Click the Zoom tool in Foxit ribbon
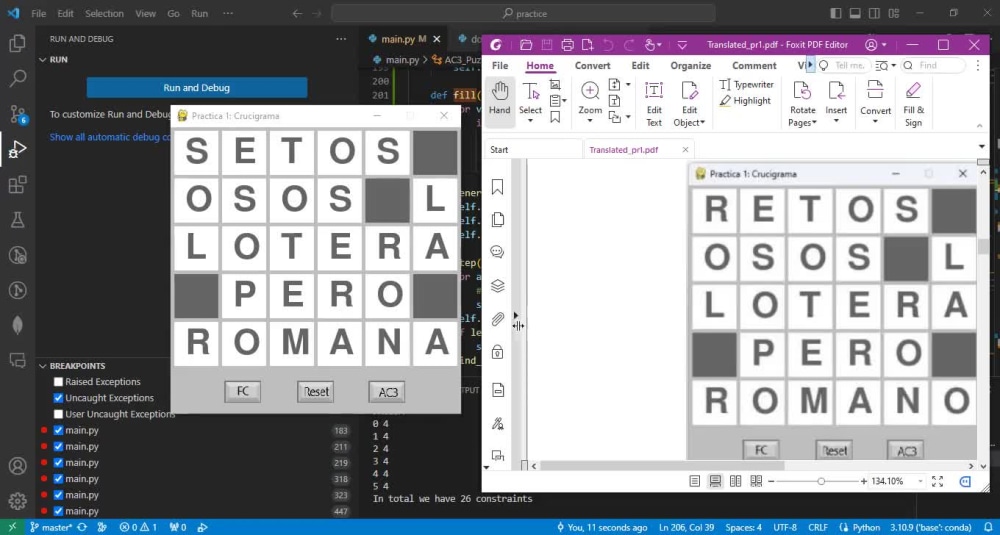Screen dimensions: 1000x535 point(590,102)
